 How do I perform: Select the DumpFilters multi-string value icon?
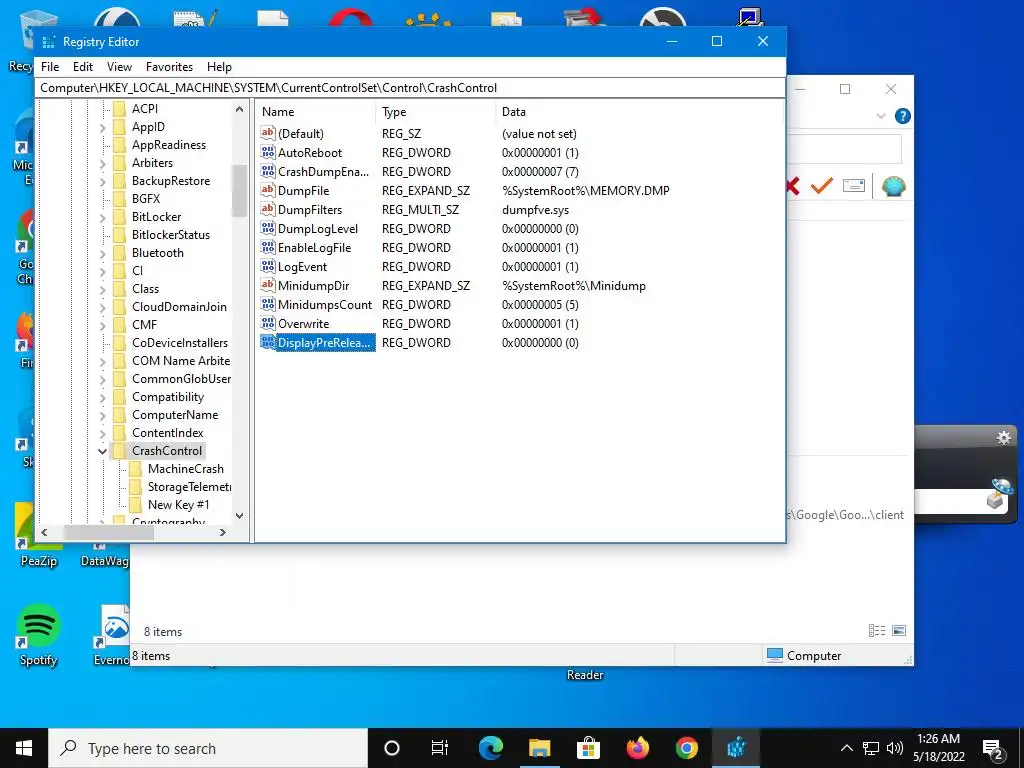pos(268,209)
